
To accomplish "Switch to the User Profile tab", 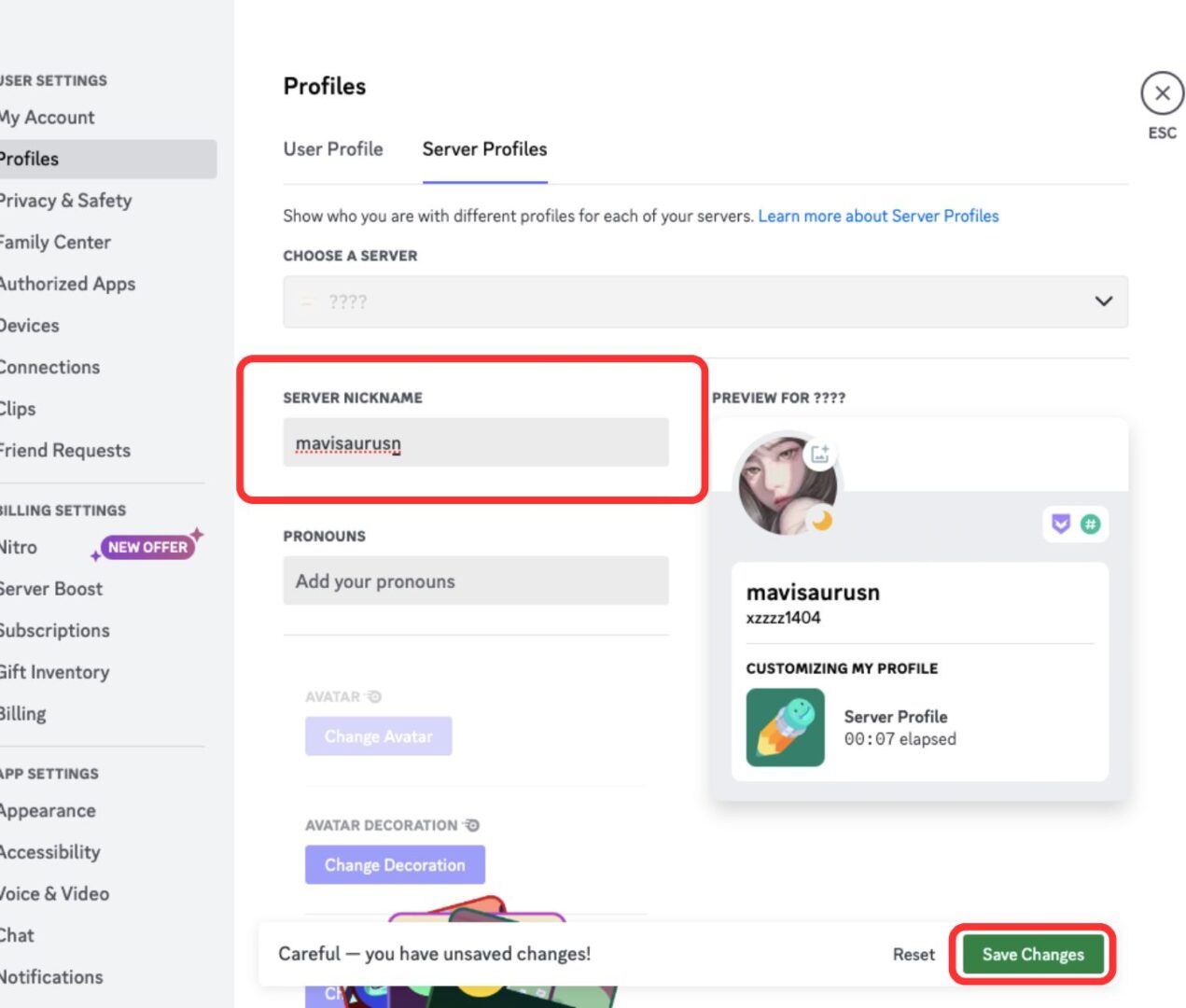I will (333, 149).
